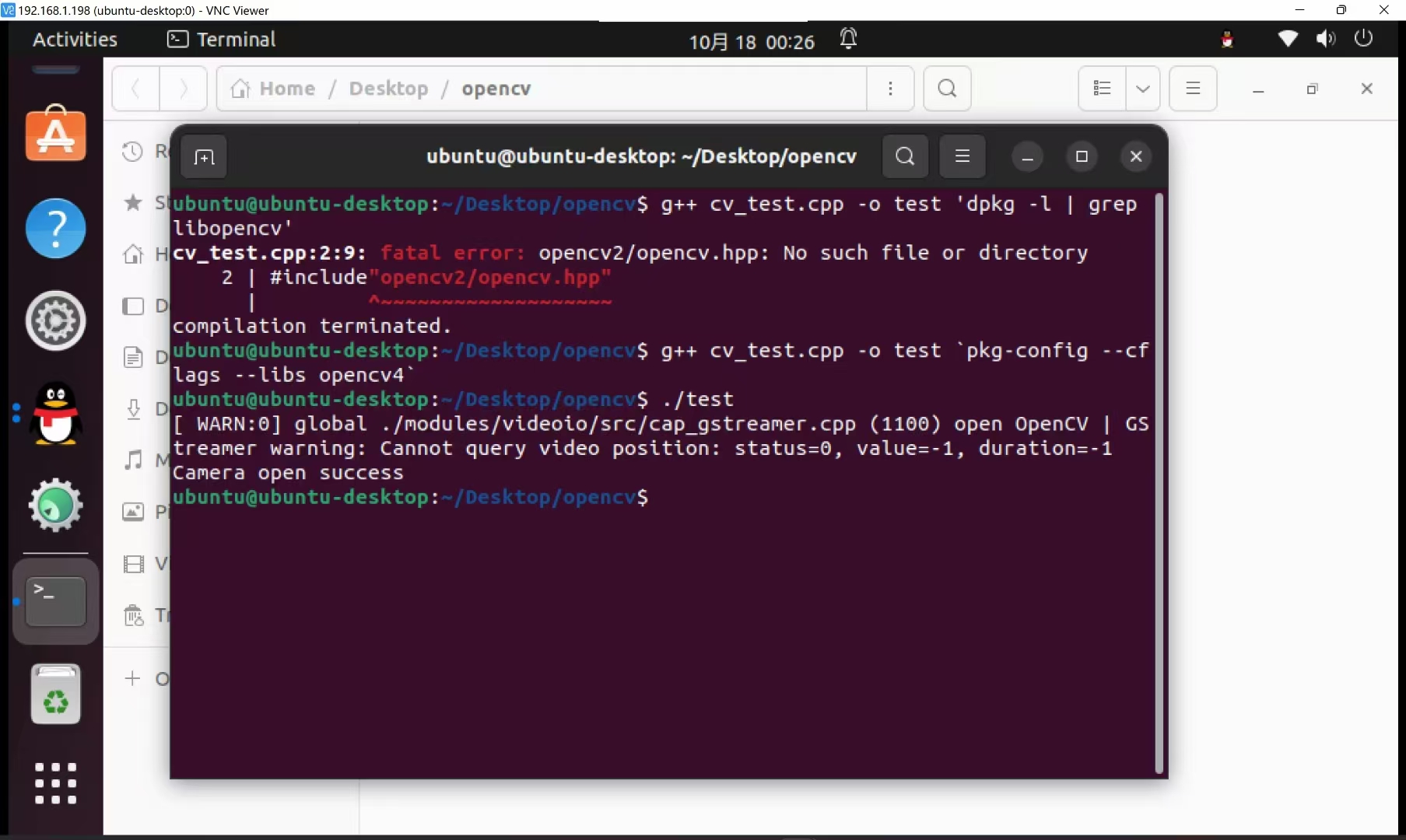Go forward in the Files window
1406x840 pixels.
click(x=184, y=89)
